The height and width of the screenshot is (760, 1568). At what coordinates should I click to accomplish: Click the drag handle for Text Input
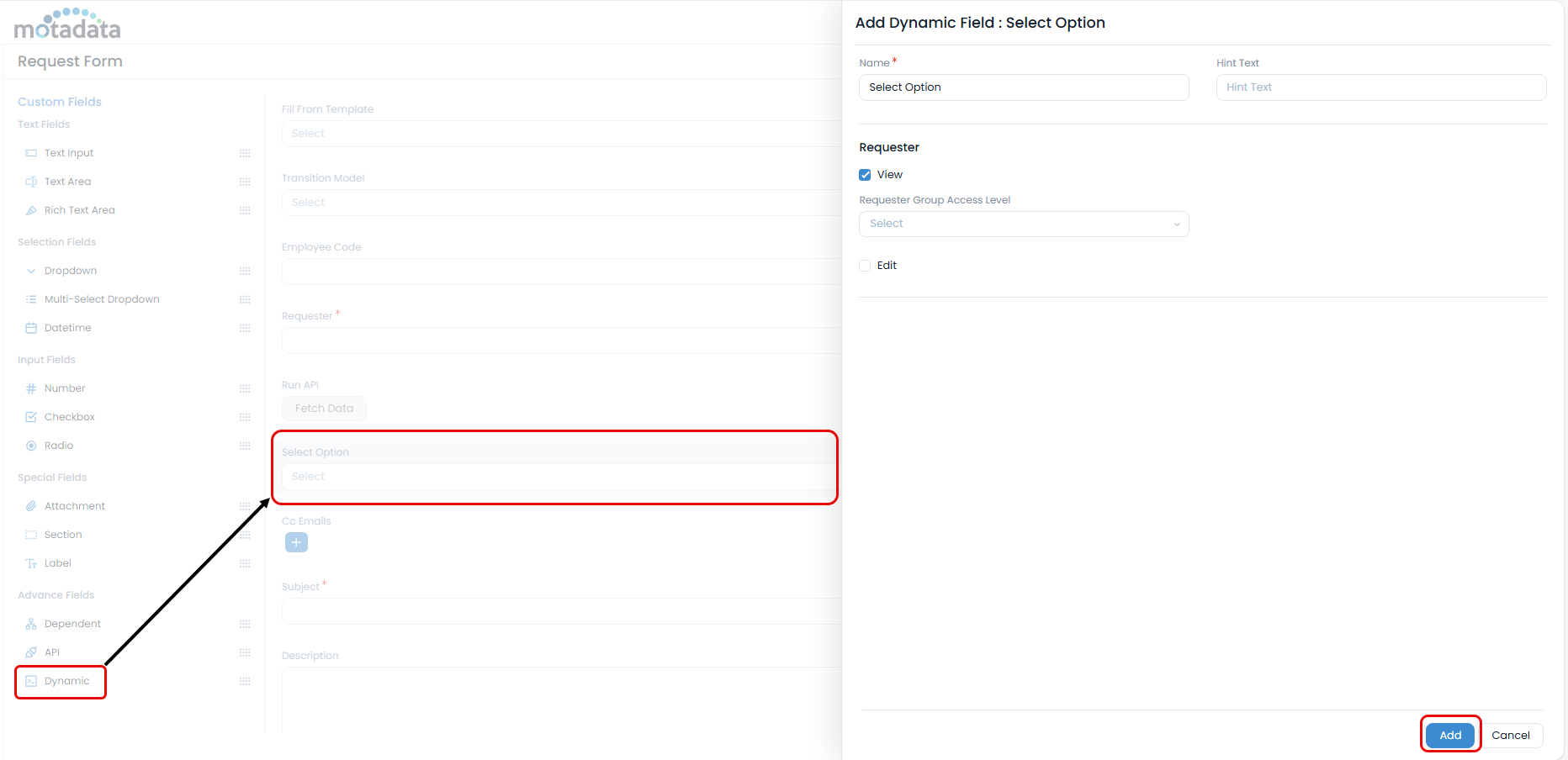point(245,153)
